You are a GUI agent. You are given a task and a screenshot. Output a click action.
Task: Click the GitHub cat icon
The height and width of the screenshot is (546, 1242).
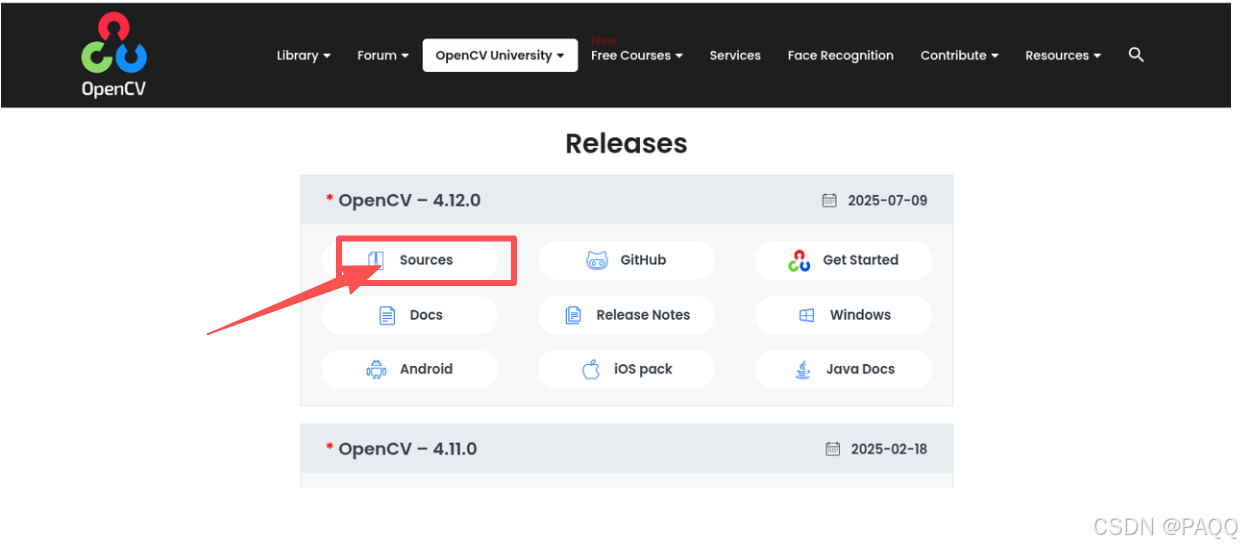point(597,260)
